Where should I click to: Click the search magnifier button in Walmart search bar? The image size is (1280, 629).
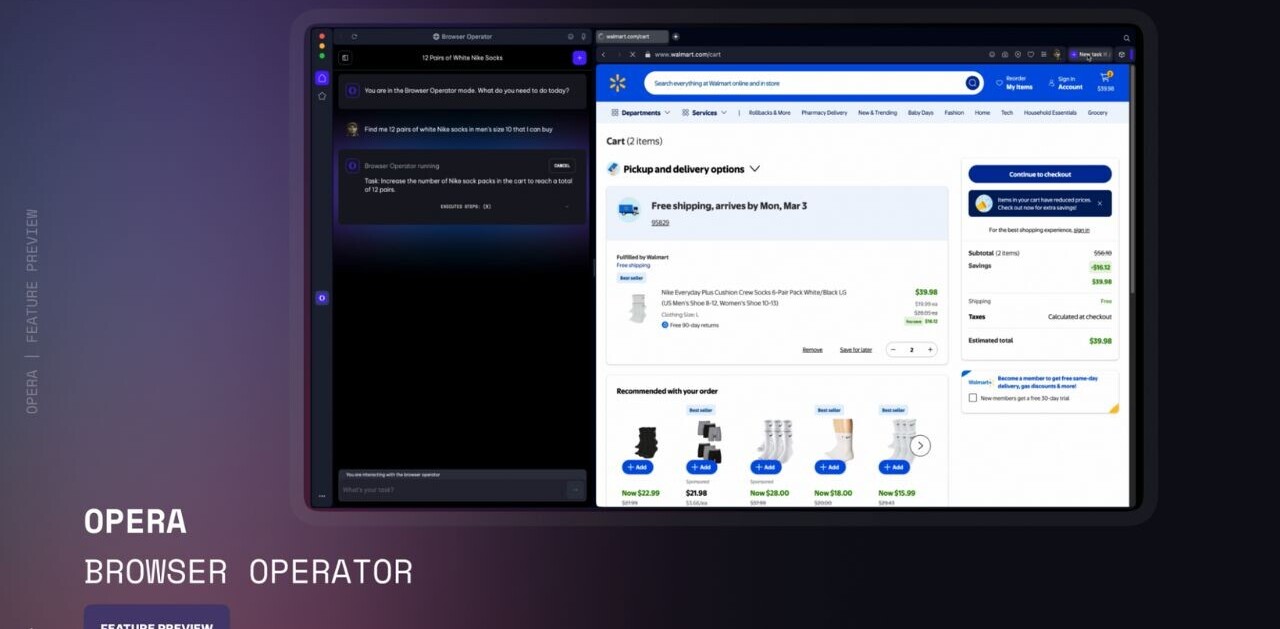[x=972, y=83]
